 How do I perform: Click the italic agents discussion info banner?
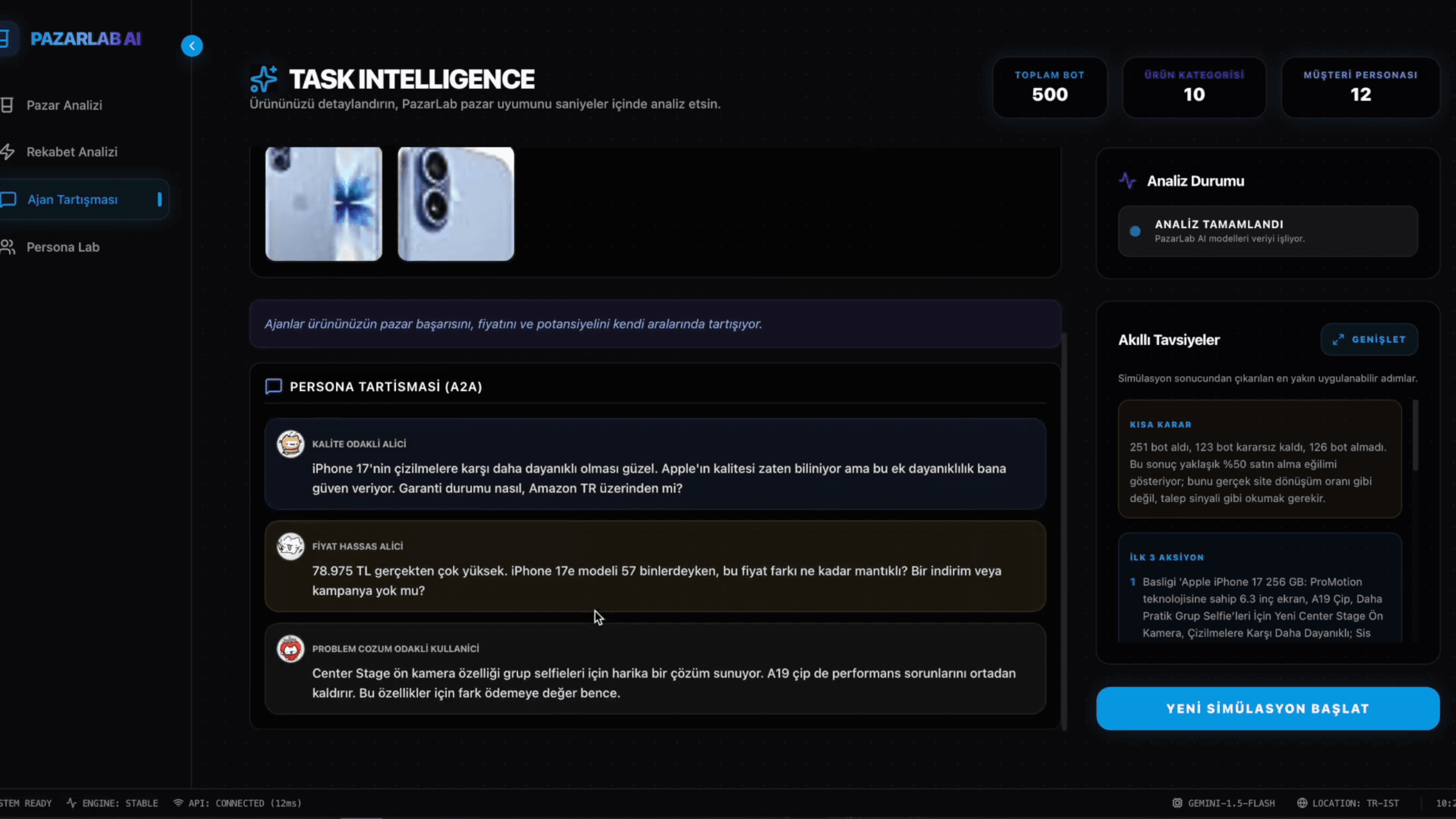[655, 324]
